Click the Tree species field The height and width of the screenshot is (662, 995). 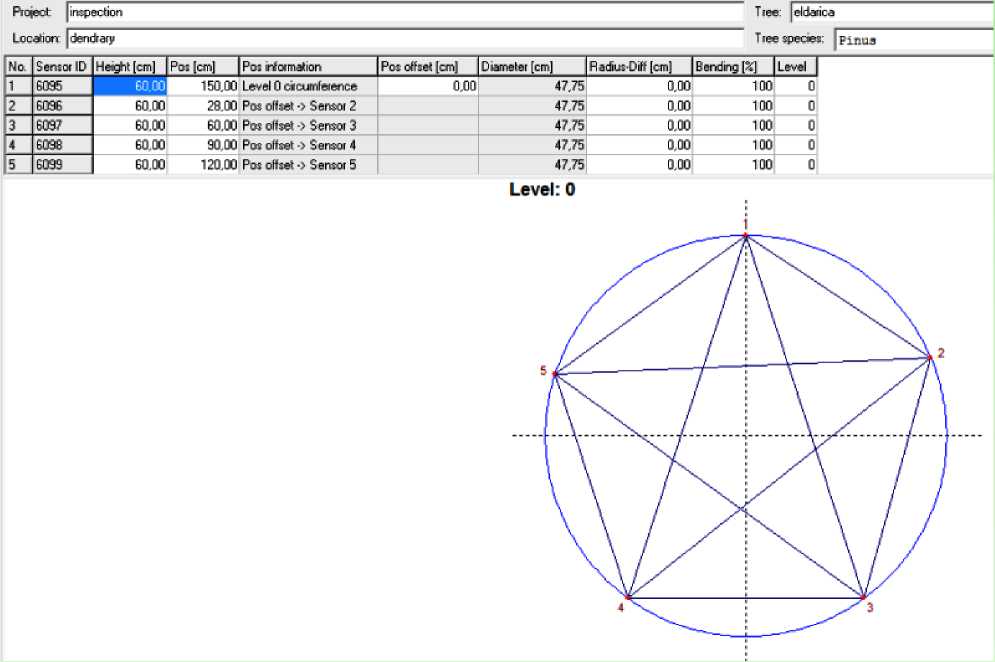(x=912, y=40)
